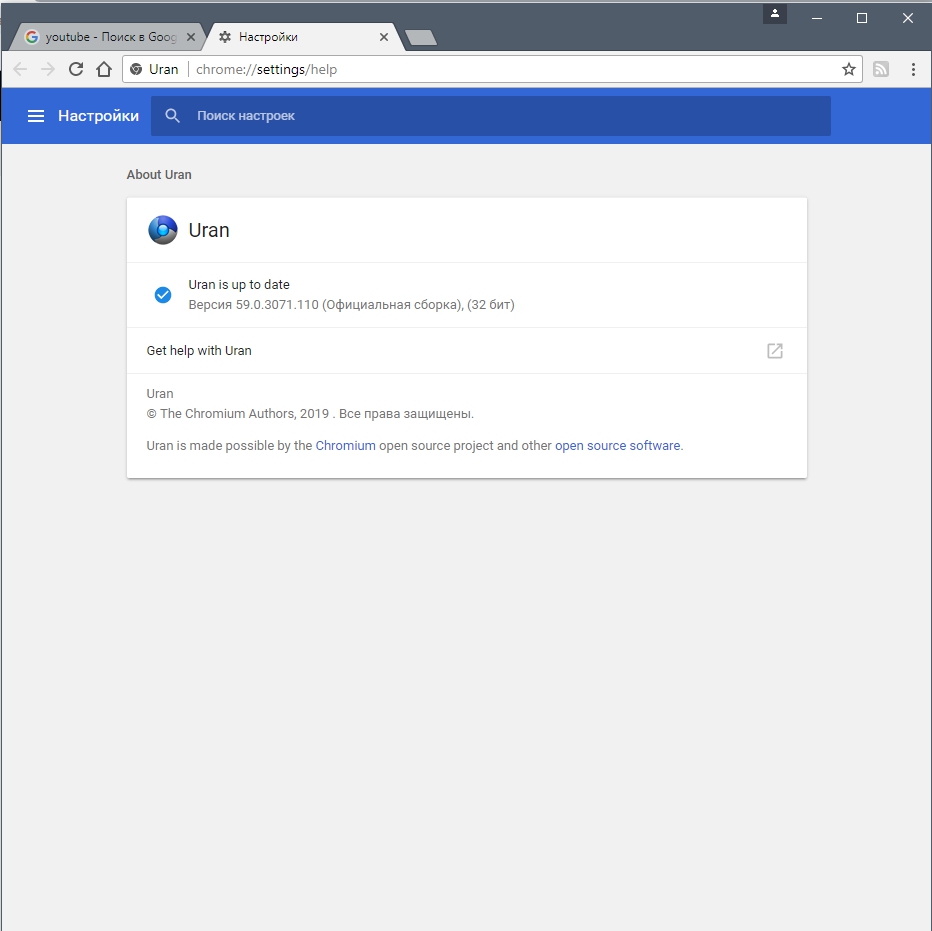This screenshot has width=932, height=931.
Task: Go back using the back arrow
Action: click(20, 69)
